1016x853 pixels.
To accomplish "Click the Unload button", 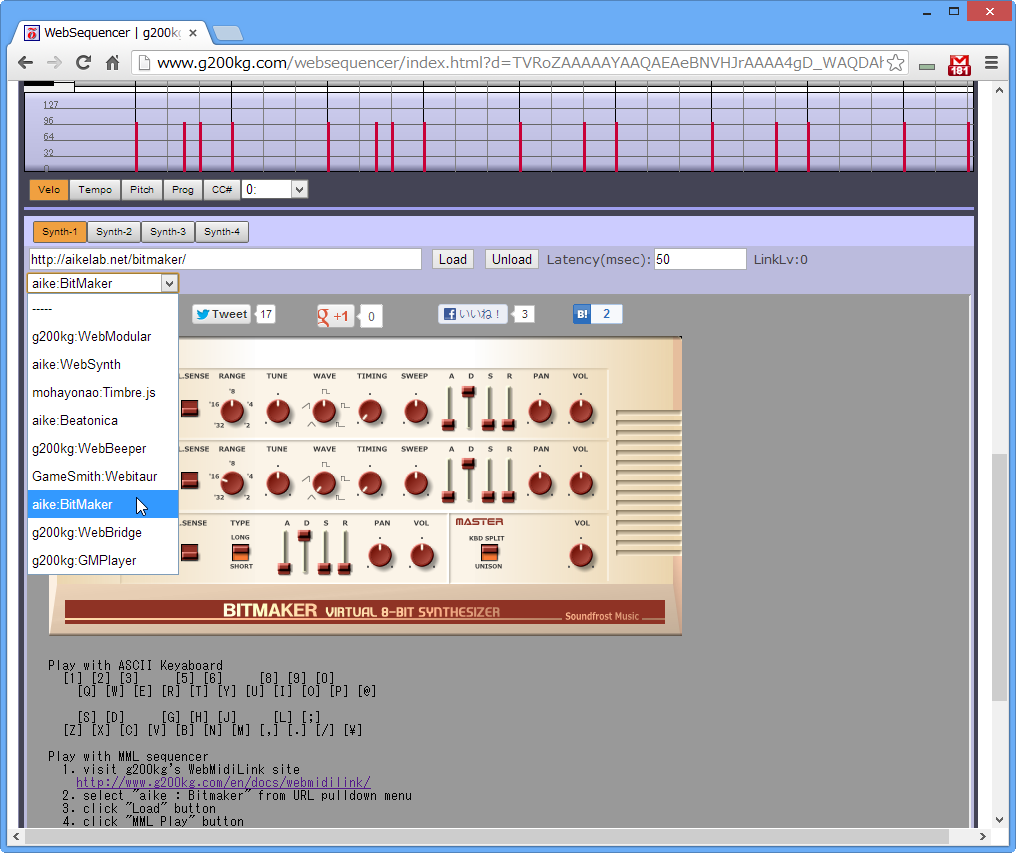I will tap(511, 259).
